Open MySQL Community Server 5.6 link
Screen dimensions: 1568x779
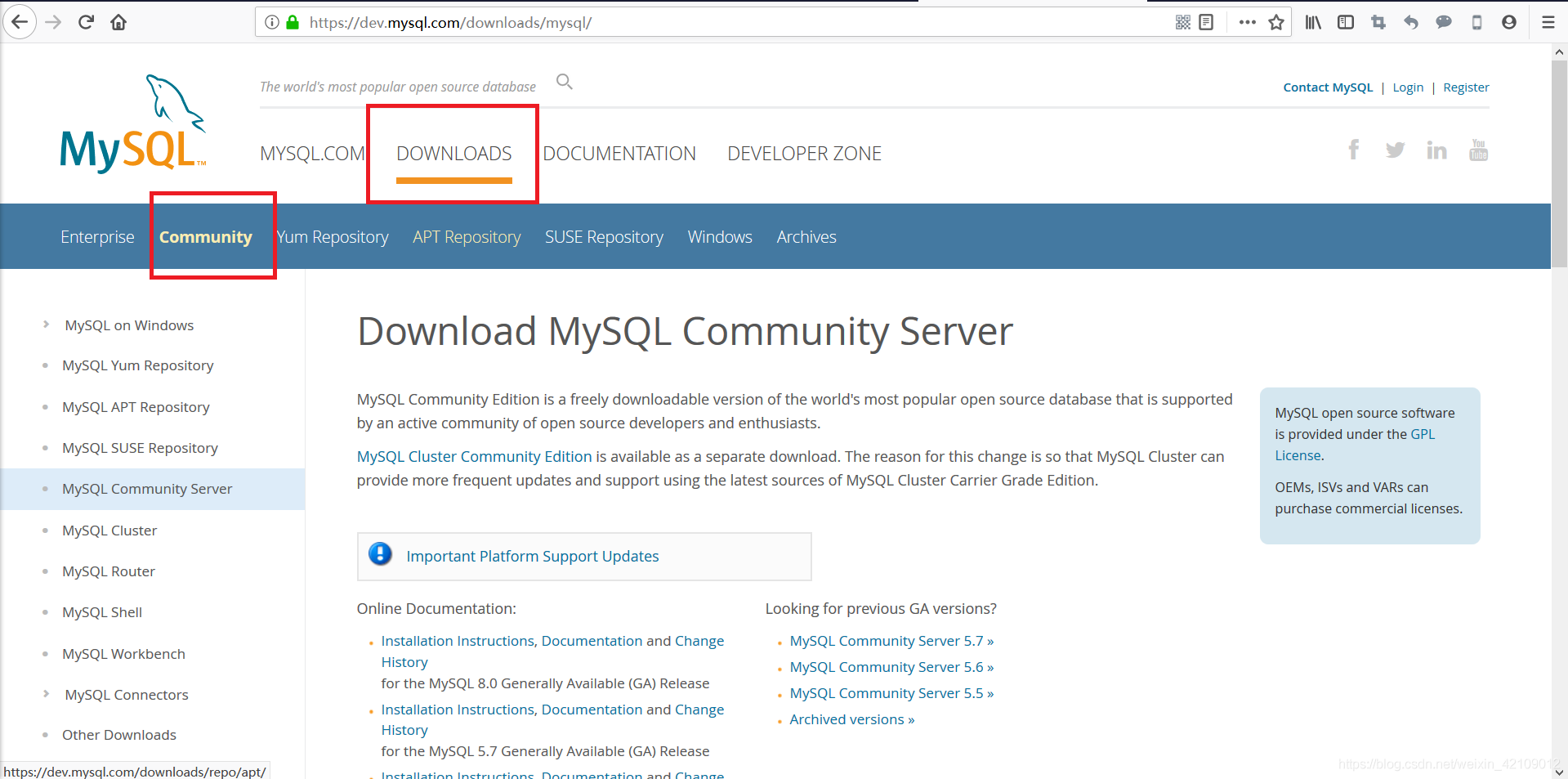point(891,667)
